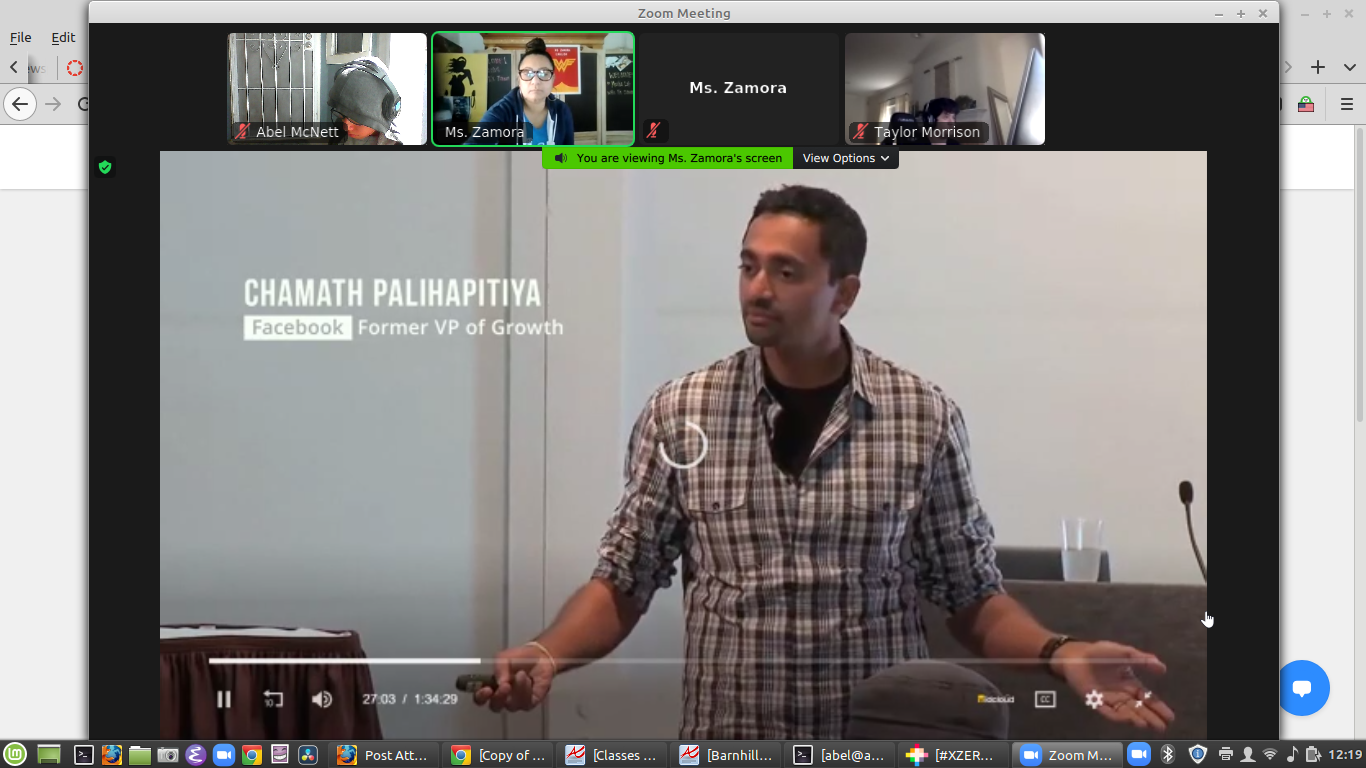Switch to abel@a... terminal window

[x=840, y=755]
